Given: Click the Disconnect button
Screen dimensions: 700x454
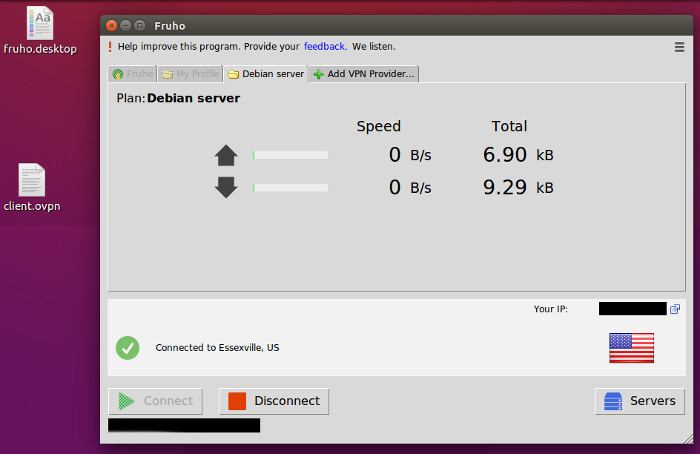Looking at the screenshot, I should pyautogui.click(x=274, y=401).
